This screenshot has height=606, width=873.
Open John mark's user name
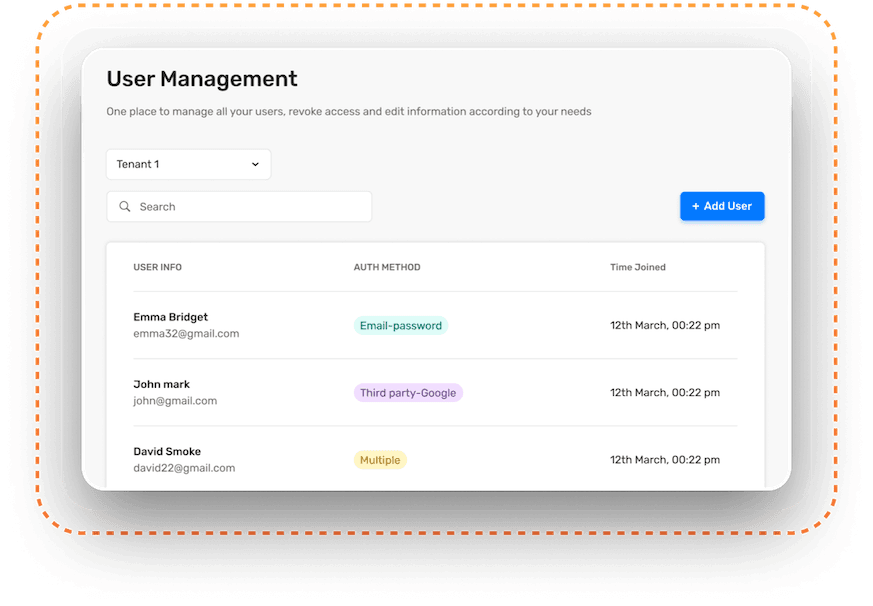(x=161, y=384)
